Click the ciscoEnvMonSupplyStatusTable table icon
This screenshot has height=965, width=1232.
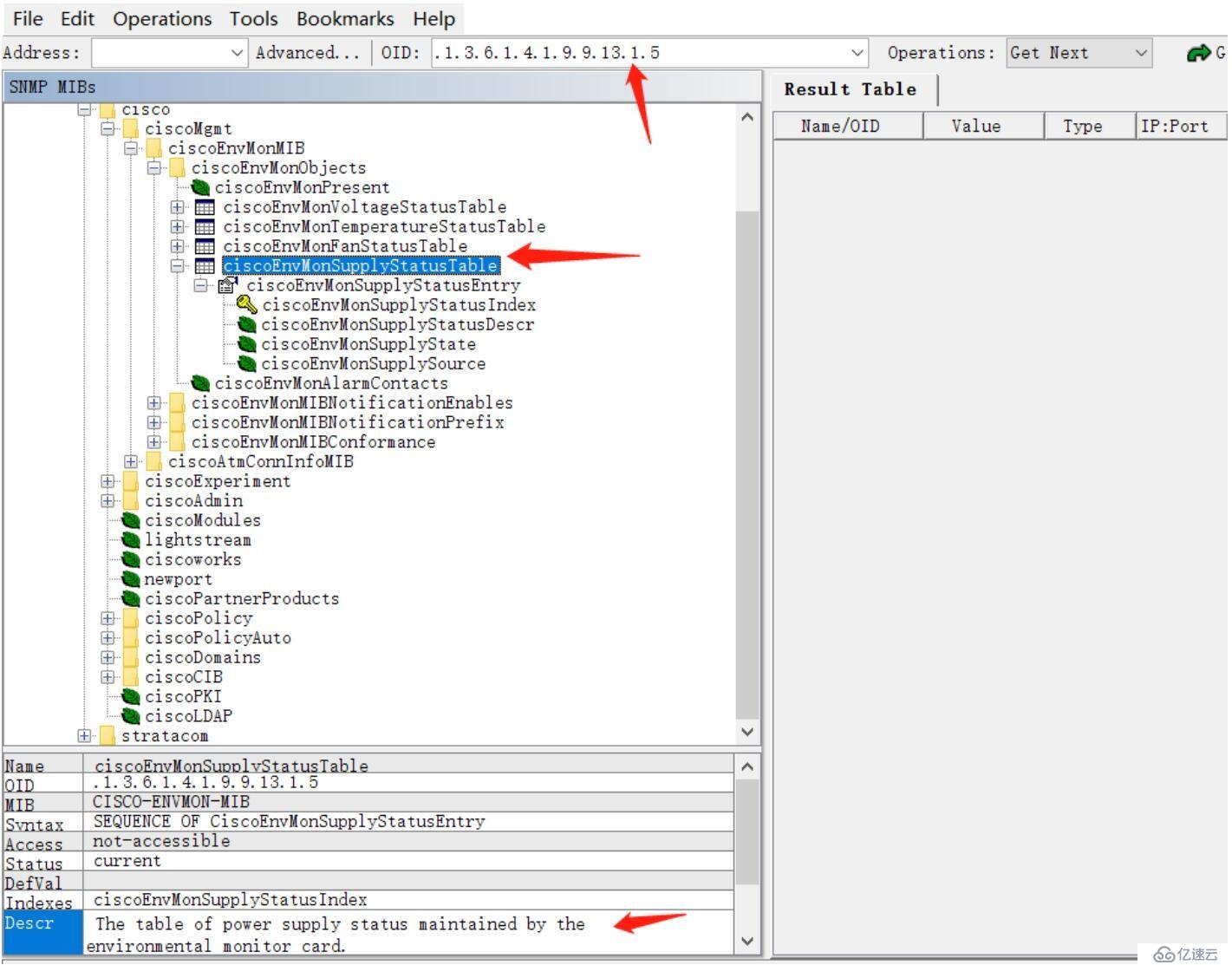point(205,266)
